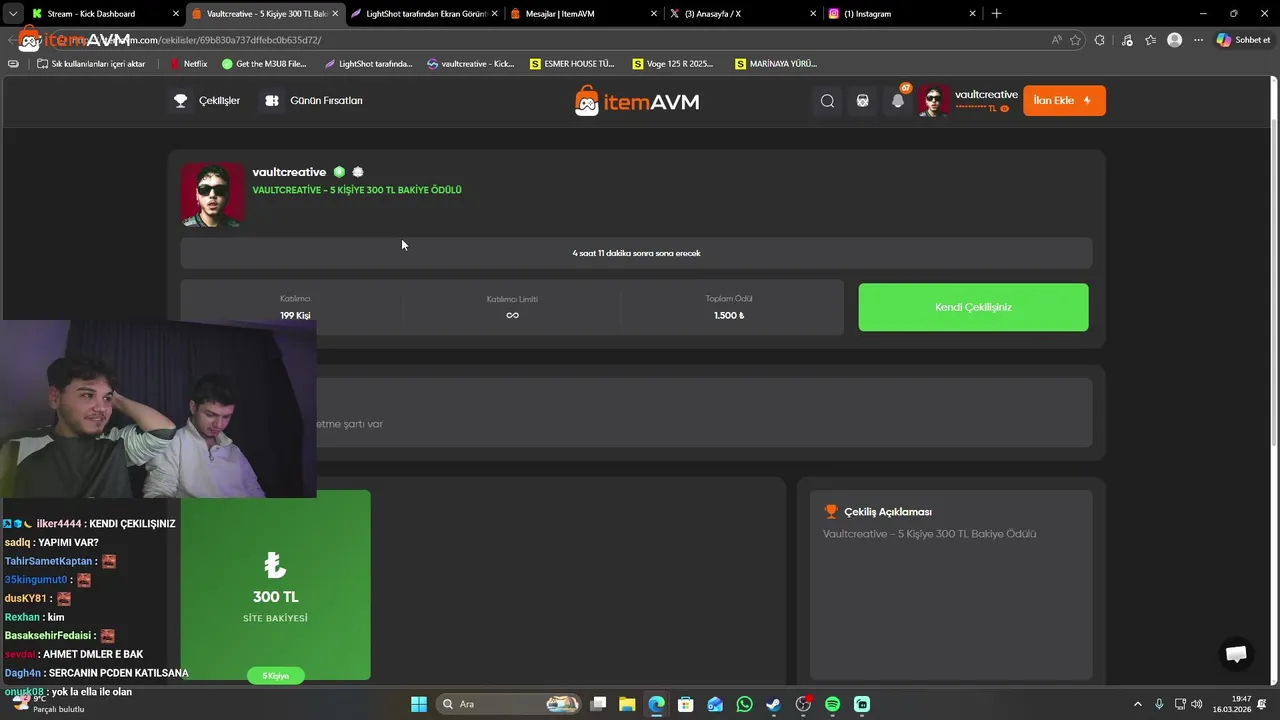Open the live chat support bubble
The image size is (1280, 720).
(1236, 653)
